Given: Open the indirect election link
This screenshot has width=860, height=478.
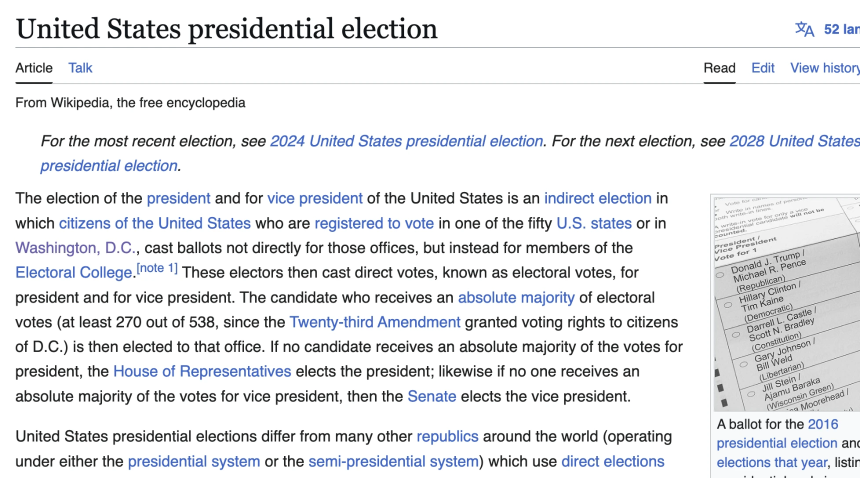Looking at the screenshot, I should [x=598, y=198].
